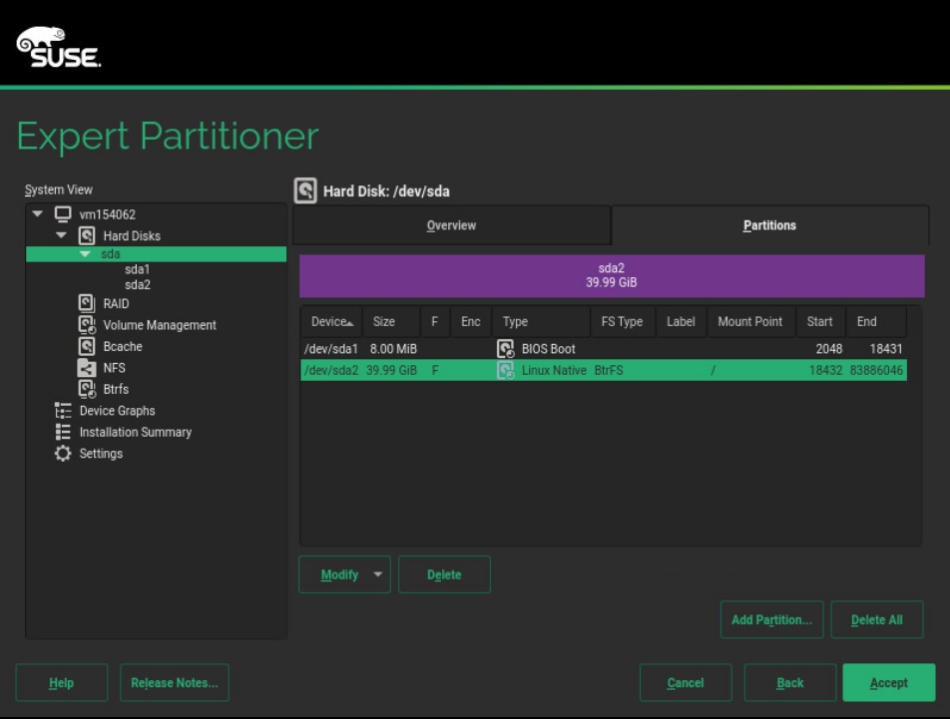Select sda1 in the System View tree
This screenshot has width=950, height=719.
tap(137, 270)
